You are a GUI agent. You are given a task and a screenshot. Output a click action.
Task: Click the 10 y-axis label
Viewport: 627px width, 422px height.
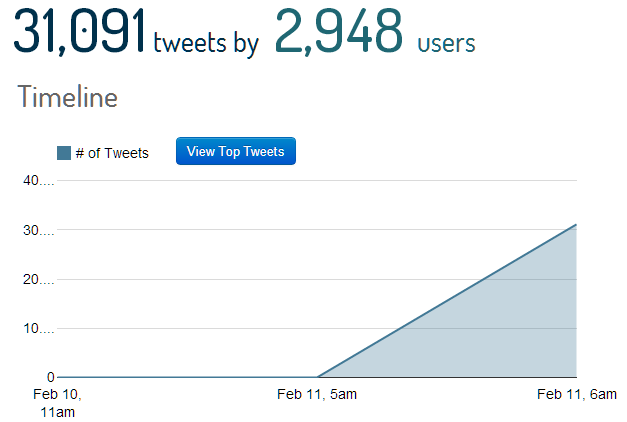coord(38,328)
